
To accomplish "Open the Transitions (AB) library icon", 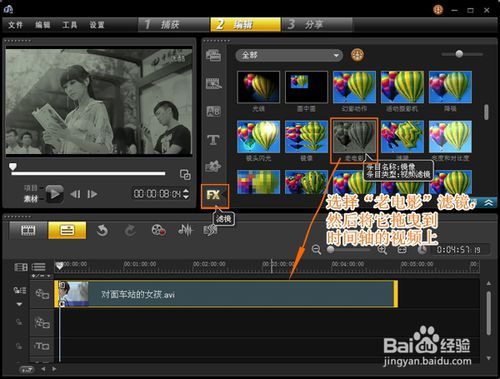I will point(213,111).
